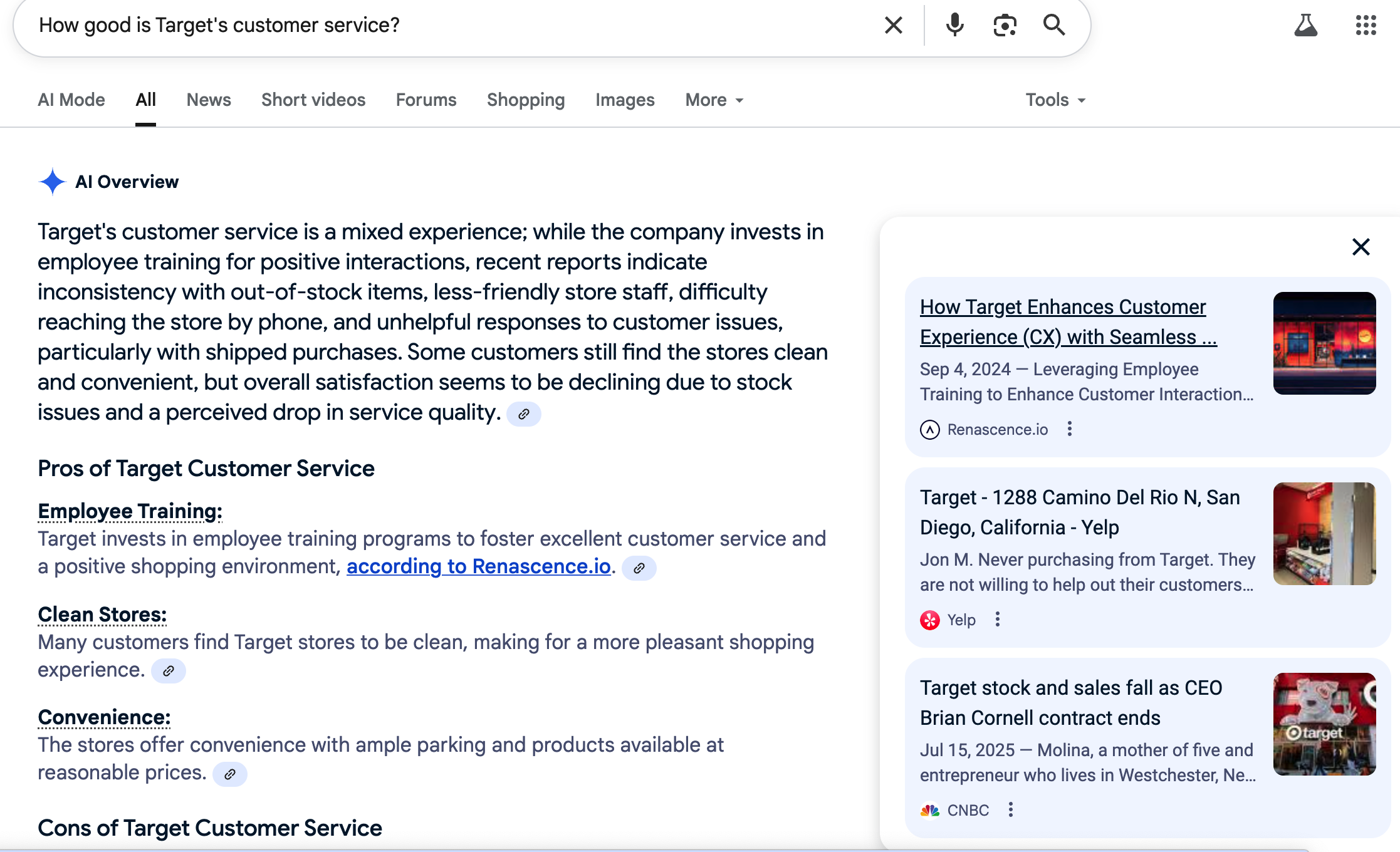Open Google Lens image search

tap(1005, 26)
